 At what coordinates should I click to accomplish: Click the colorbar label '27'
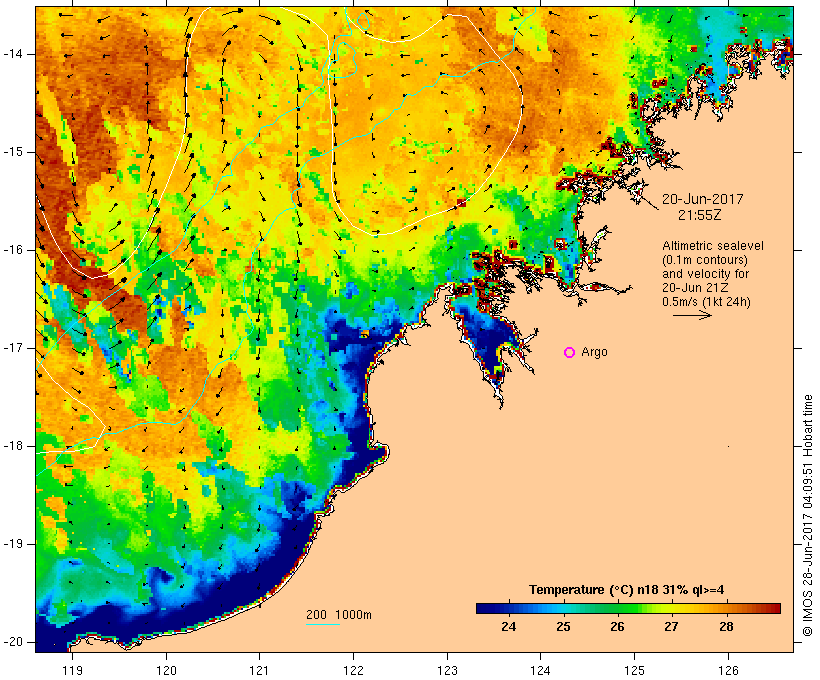pyautogui.click(x=671, y=626)
